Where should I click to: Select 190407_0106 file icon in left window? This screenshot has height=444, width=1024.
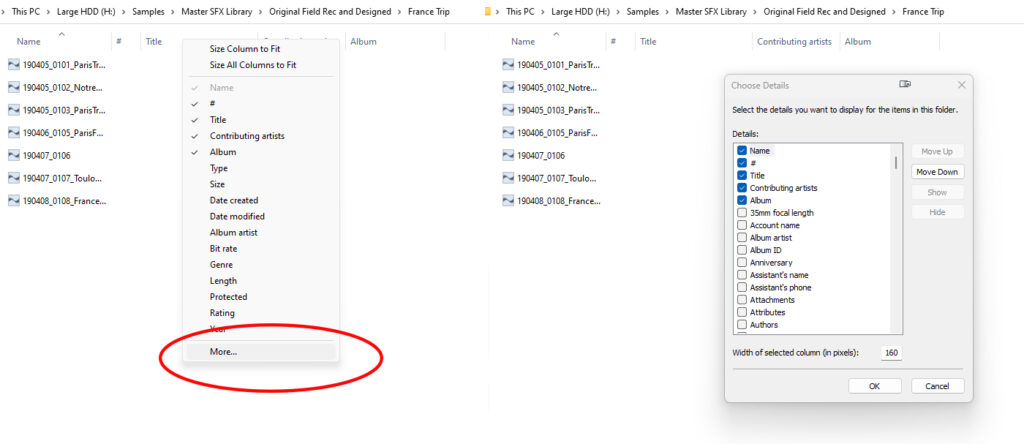[14, 155]
